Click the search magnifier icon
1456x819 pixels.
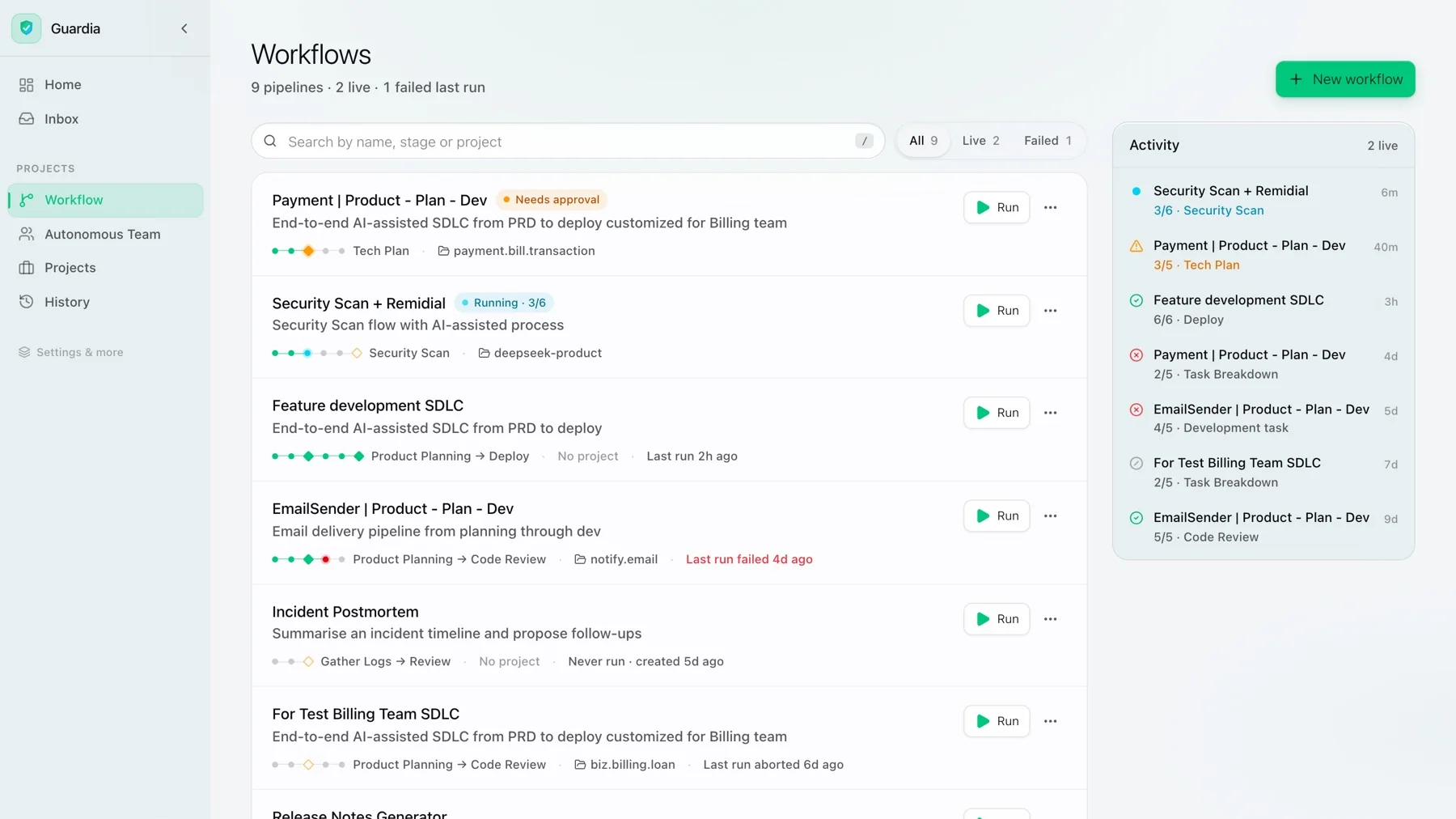(x=270, y=142)
